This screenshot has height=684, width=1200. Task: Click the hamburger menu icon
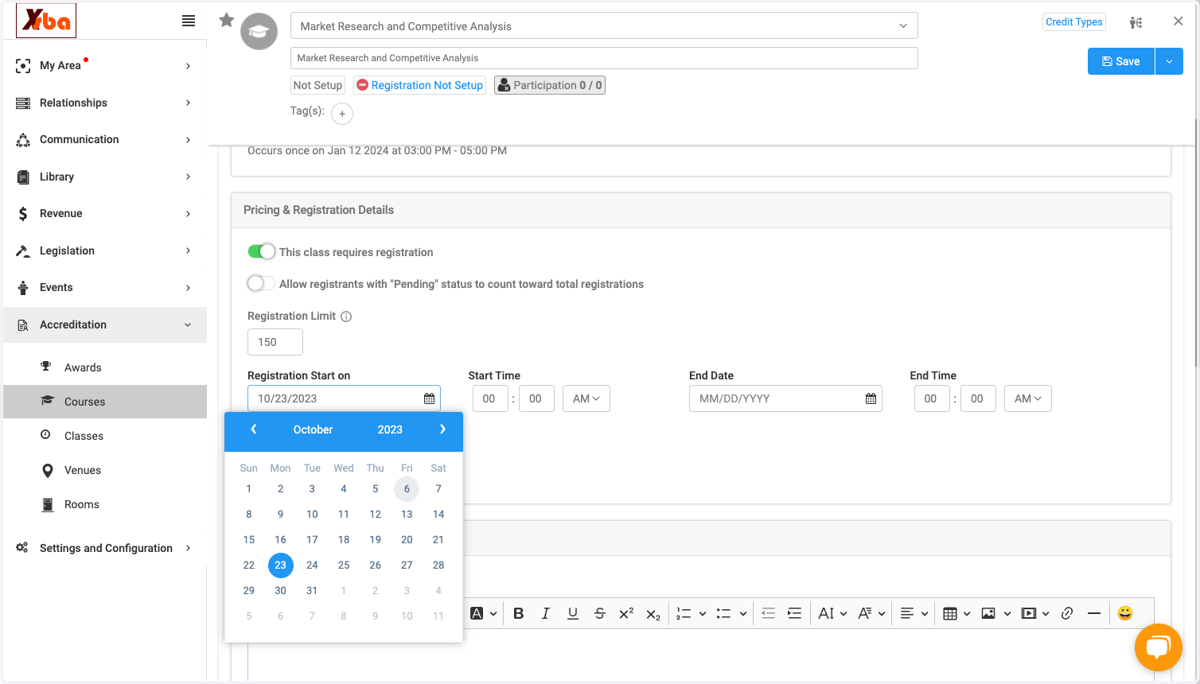[x=188, y=21]
